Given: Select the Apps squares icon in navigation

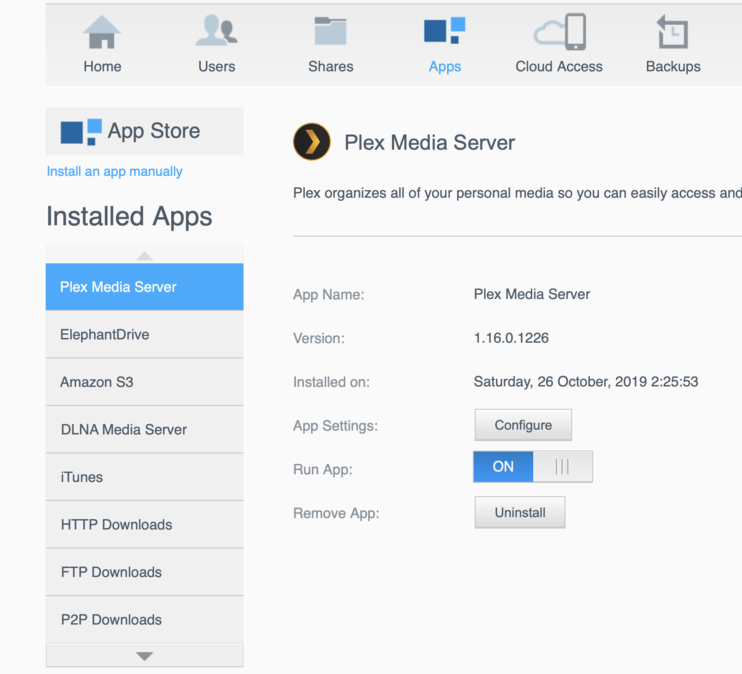Looking at the screenshot, I should tap(444, 30).
